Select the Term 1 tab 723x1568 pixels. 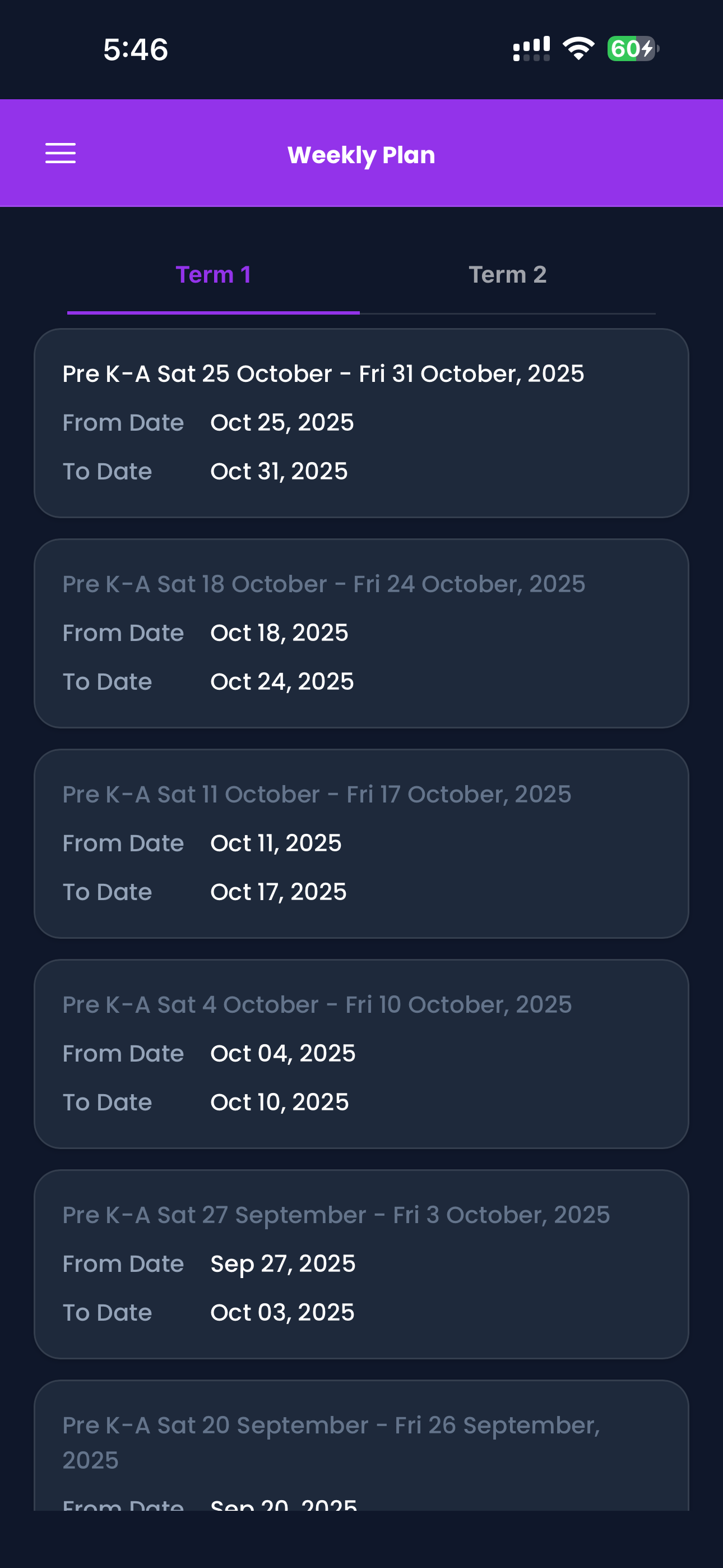[x=213, y=275]
